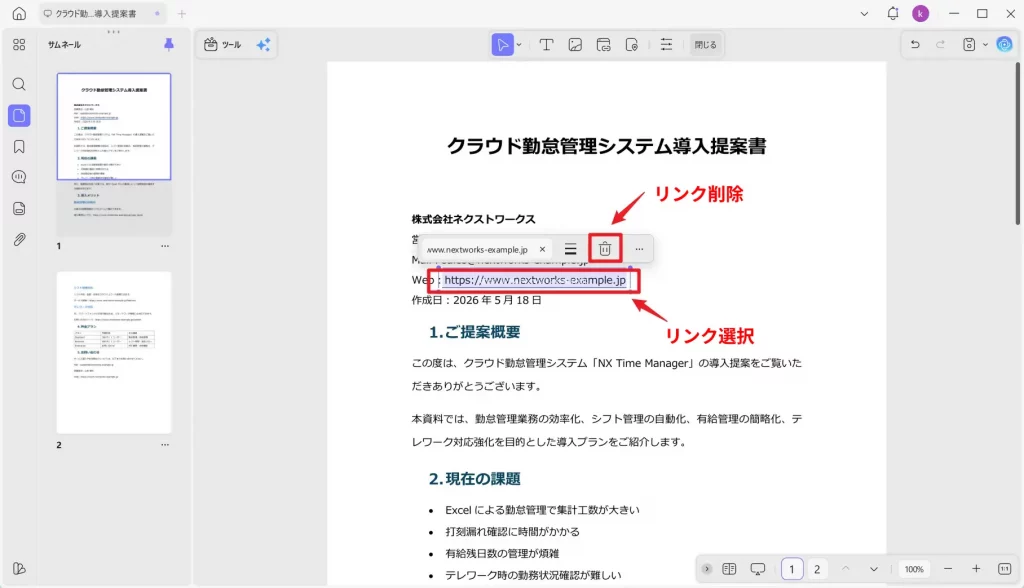Go to the home screen icon
The width and height of the screenshot is (1024, 588).
tap(19, 13)
